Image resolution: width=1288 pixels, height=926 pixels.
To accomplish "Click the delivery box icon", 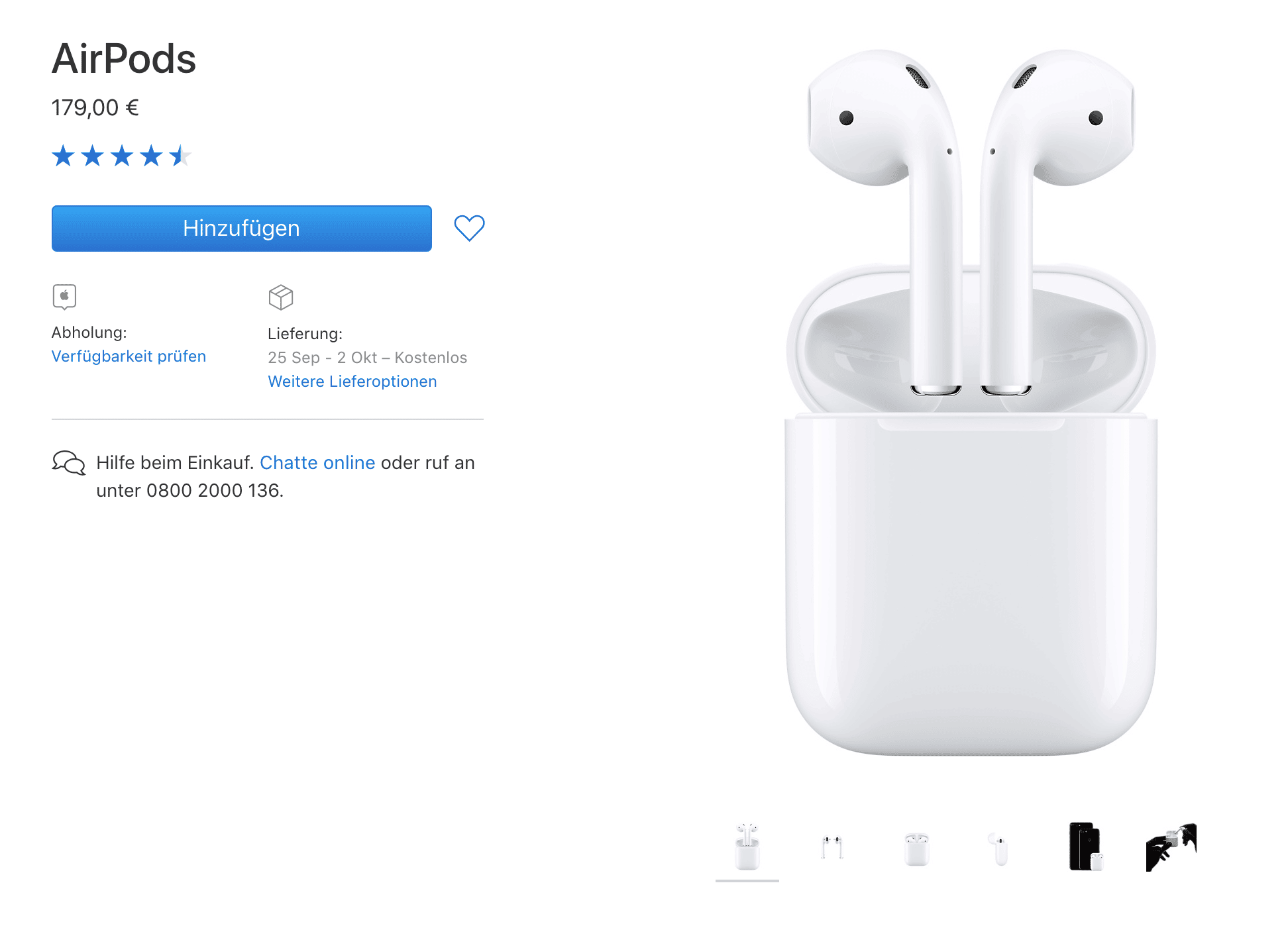I will [281, 297].
